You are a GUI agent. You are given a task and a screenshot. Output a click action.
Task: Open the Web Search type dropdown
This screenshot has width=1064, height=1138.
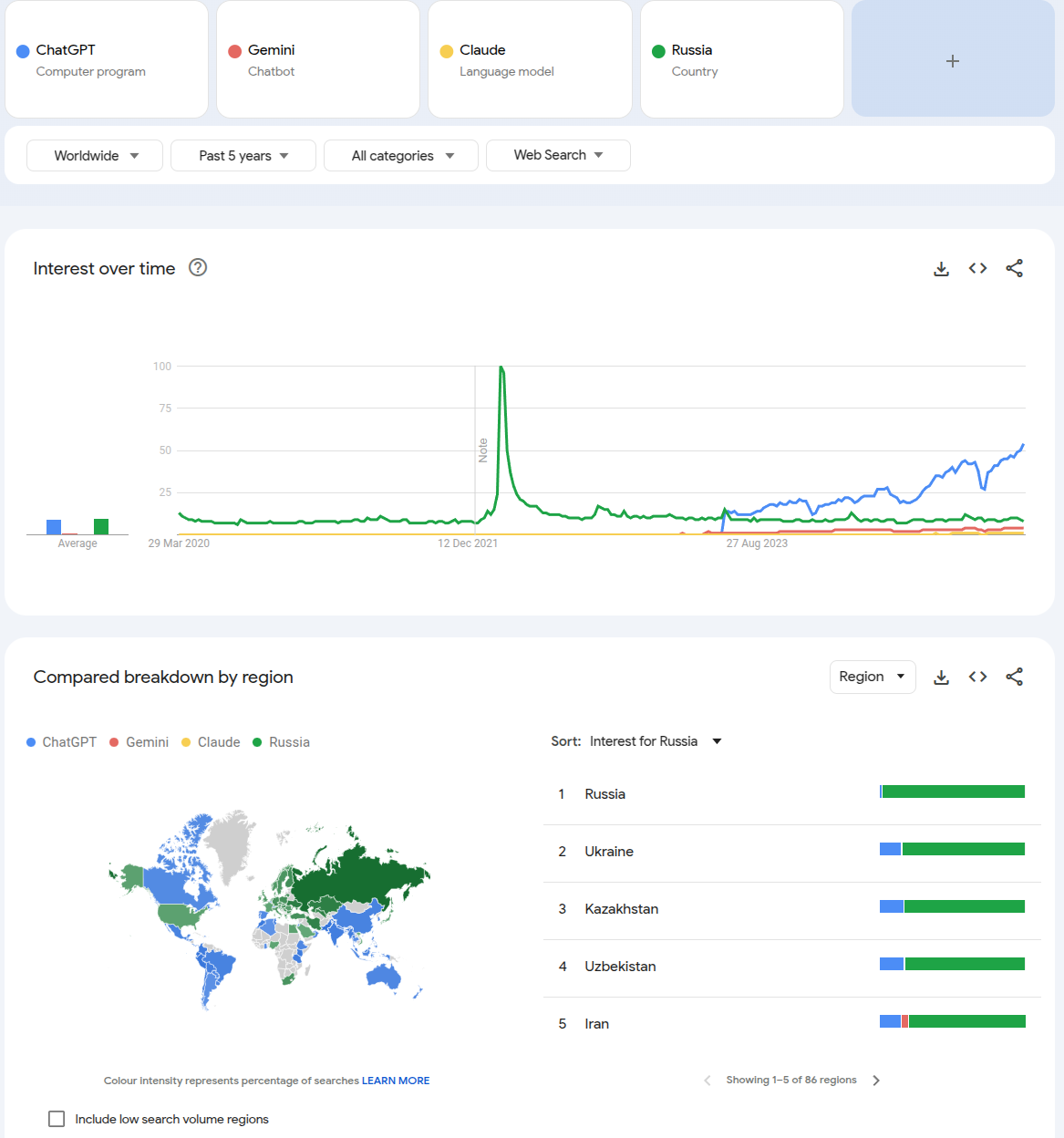[558, 155]
